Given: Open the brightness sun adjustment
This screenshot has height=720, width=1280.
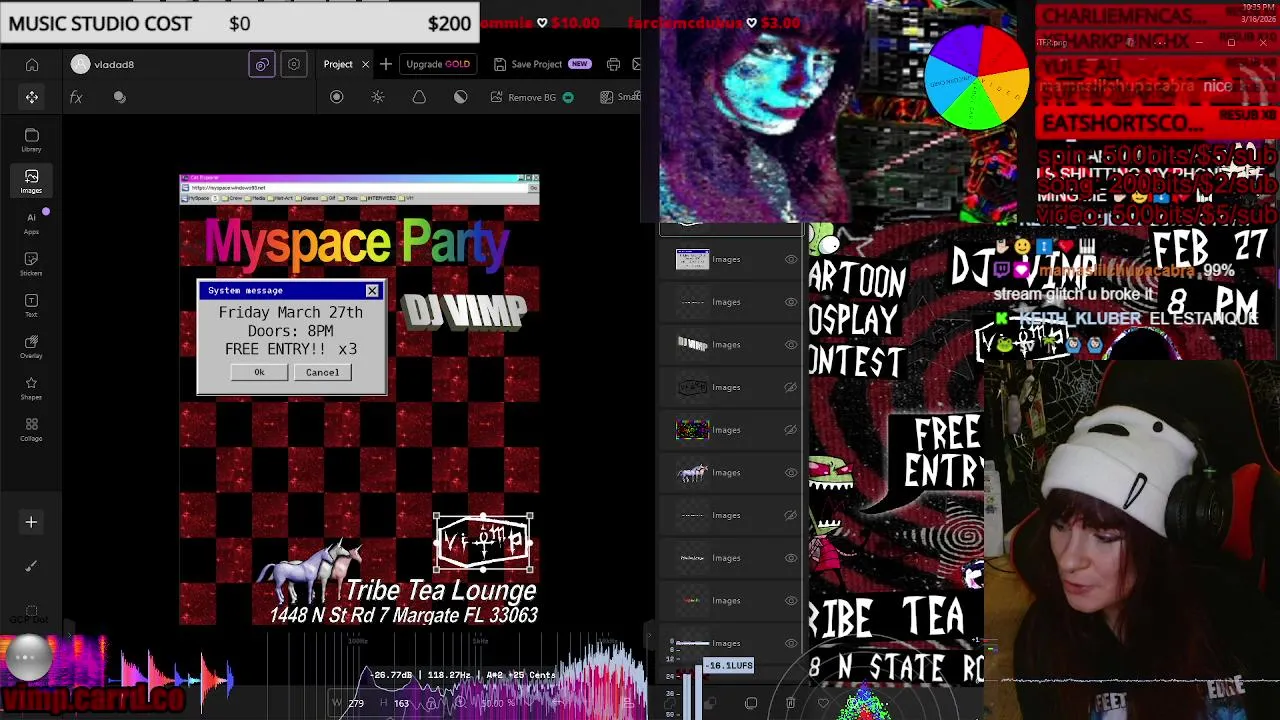Looking at the screenshot, I should (x=377, y=97).
